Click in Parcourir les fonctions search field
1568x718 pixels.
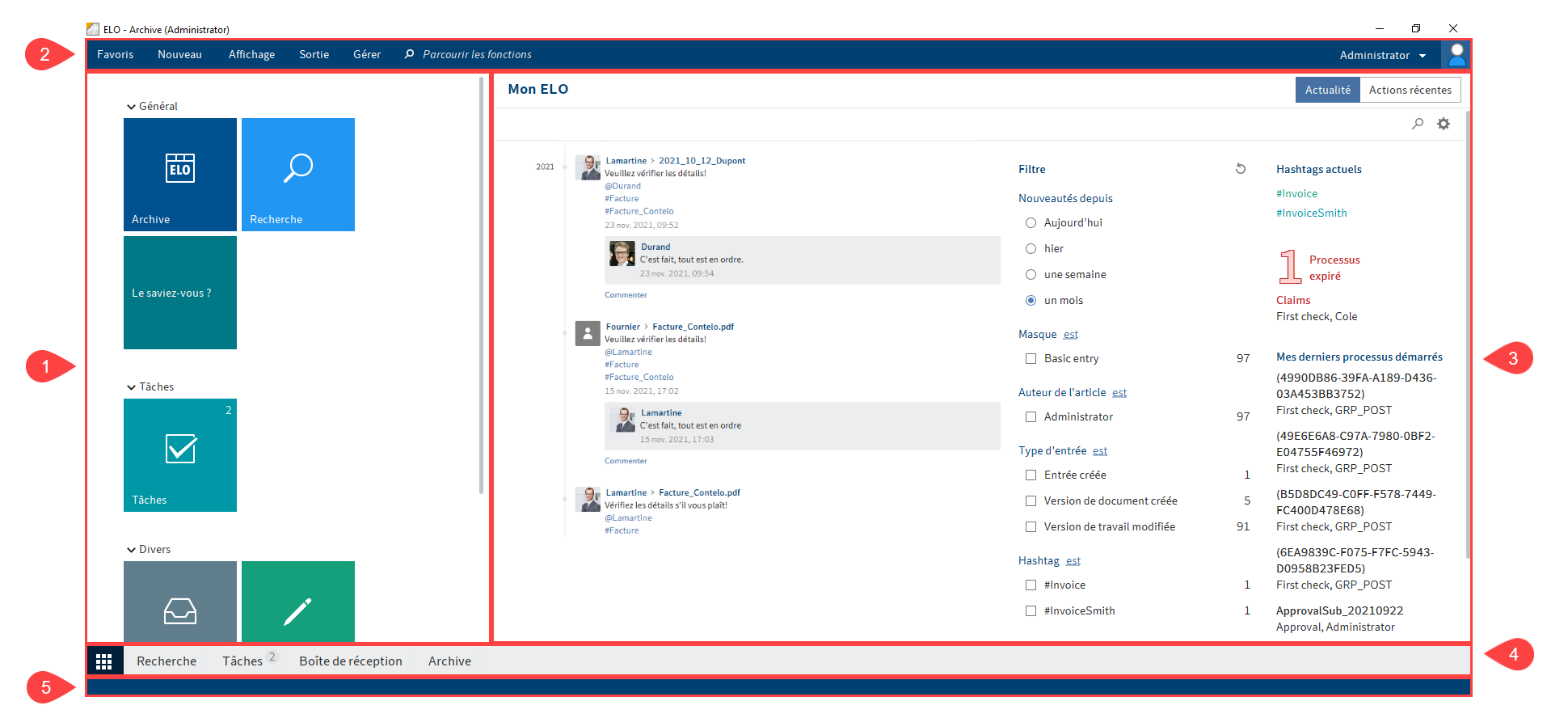pos(477,54)
